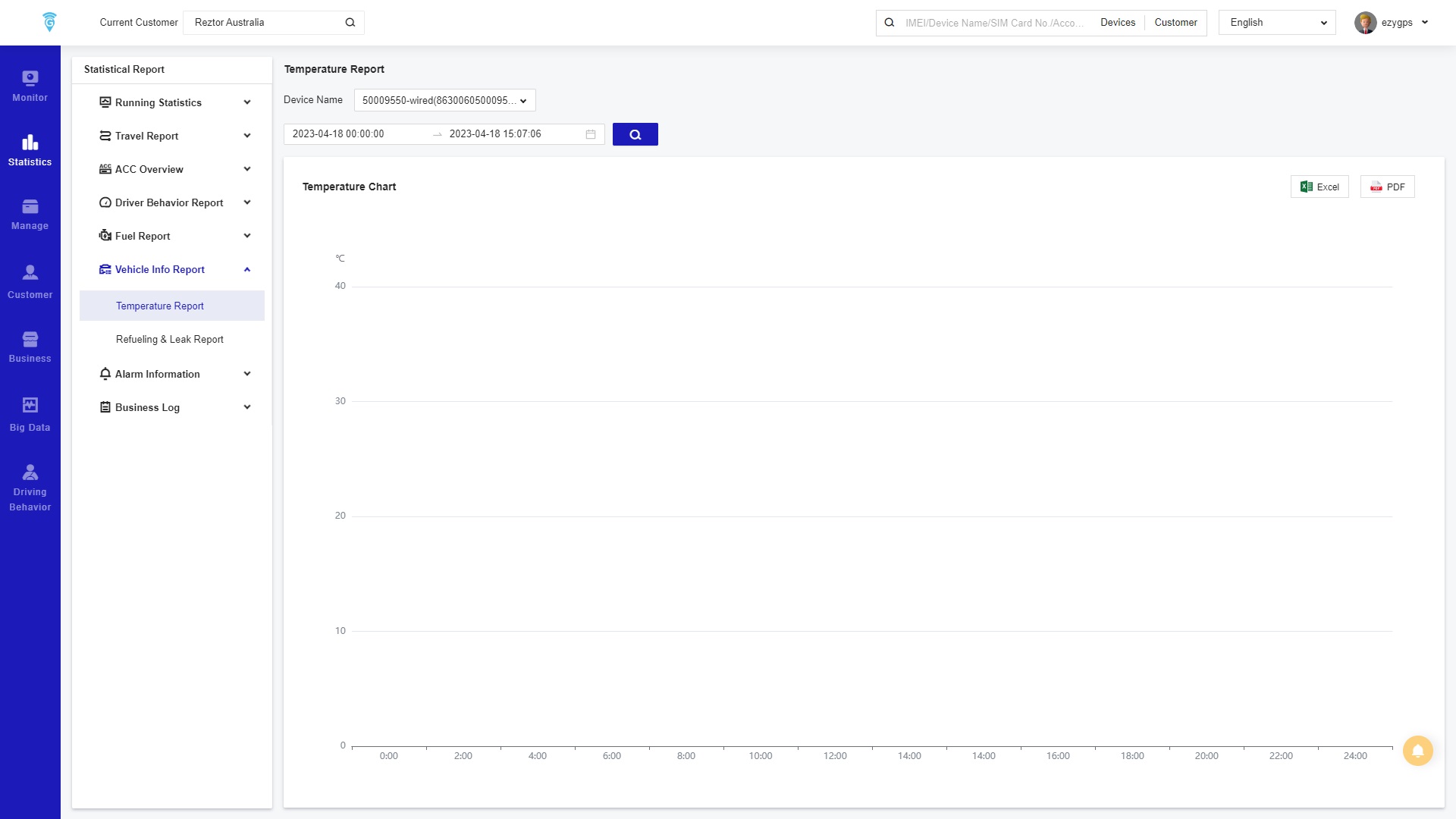This screenshot has width=1456, height=819.
Task: Select Temperature Report menu item
Action: [x=160, y=306]
